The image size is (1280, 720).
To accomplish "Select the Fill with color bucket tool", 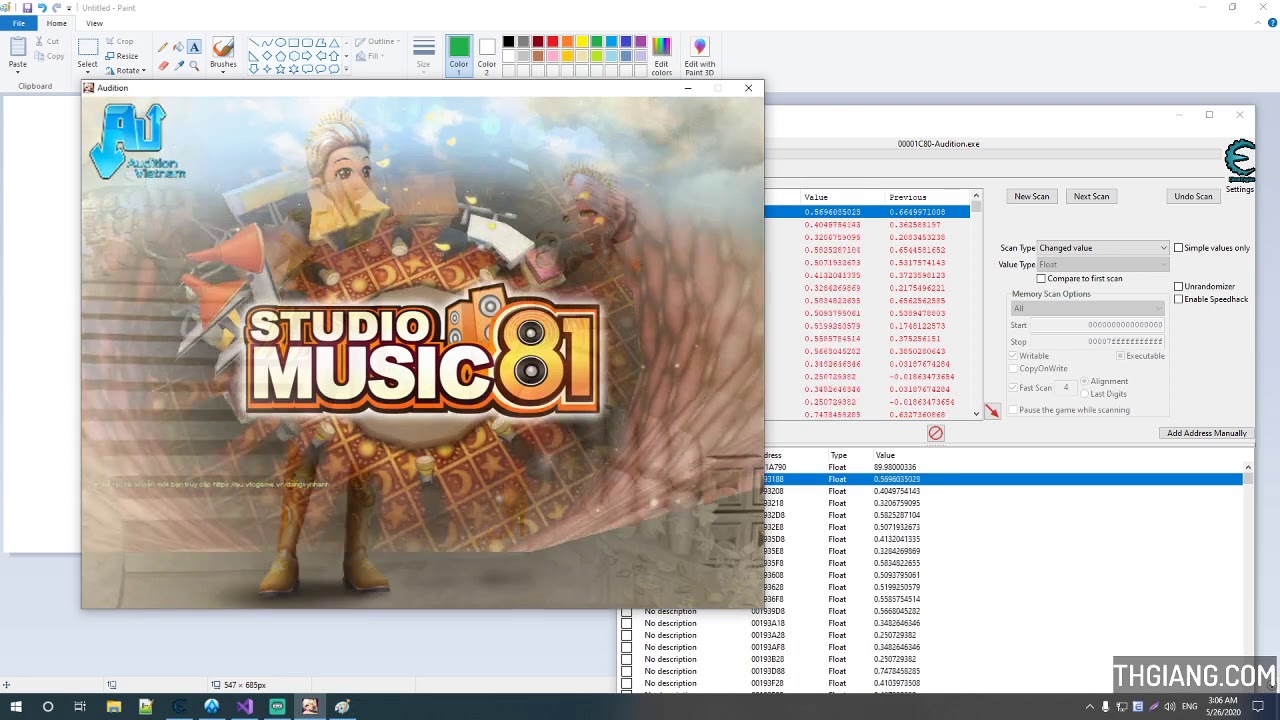I will point(178,47).
